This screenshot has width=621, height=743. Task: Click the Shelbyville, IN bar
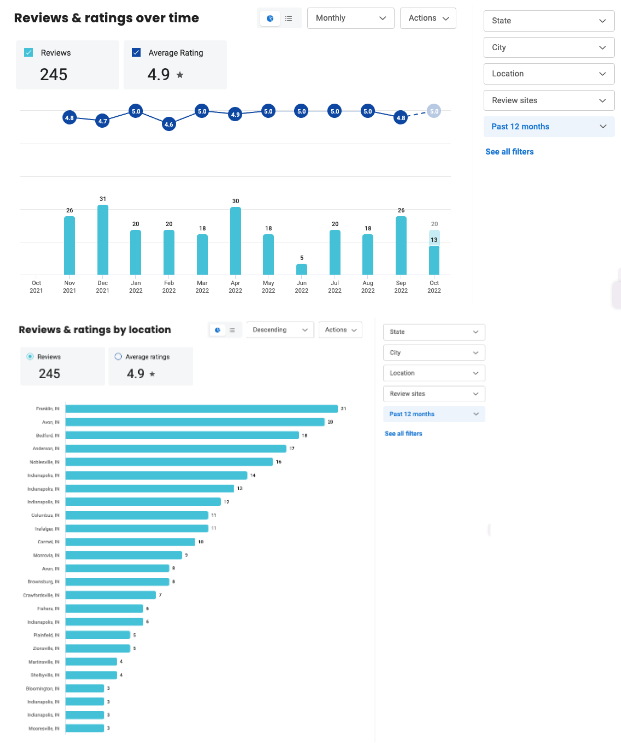pos(91,675)
